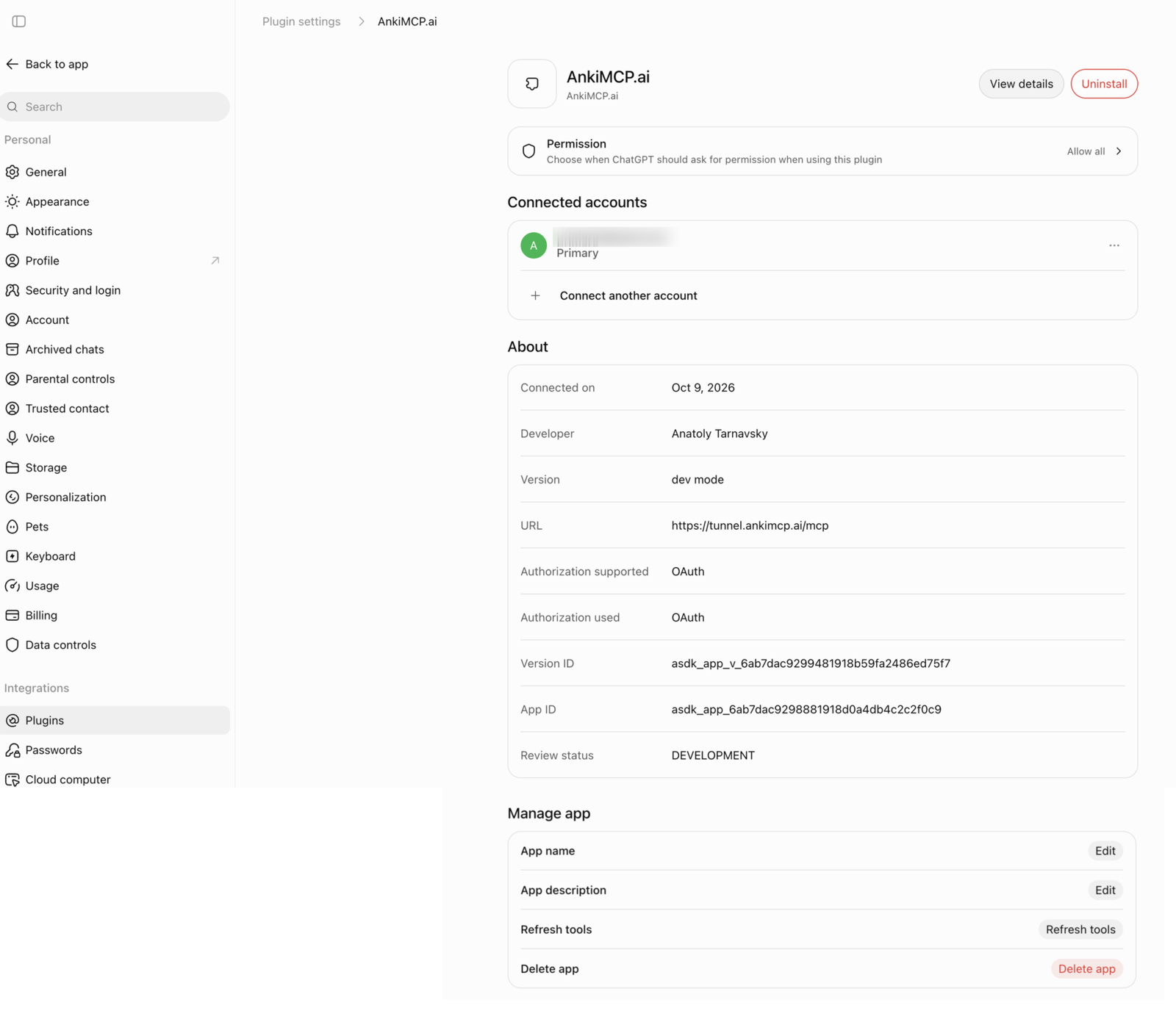Image resolution: width=1176 pixels, height=1011 pixels.
Task: Click Connect another account
Action: 628,295
